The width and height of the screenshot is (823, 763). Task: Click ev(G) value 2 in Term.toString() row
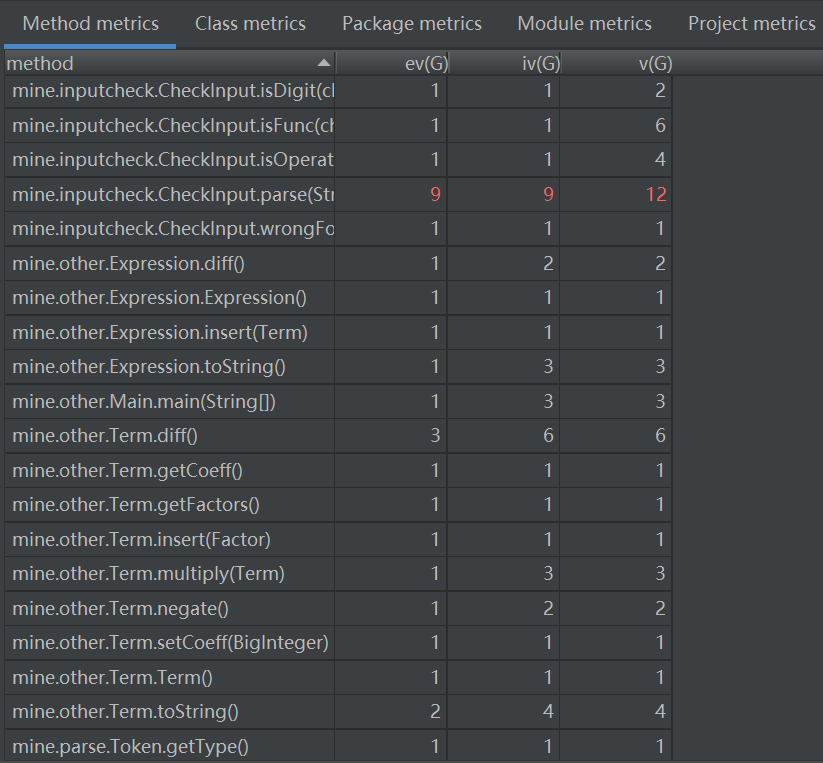coord(435,712)
